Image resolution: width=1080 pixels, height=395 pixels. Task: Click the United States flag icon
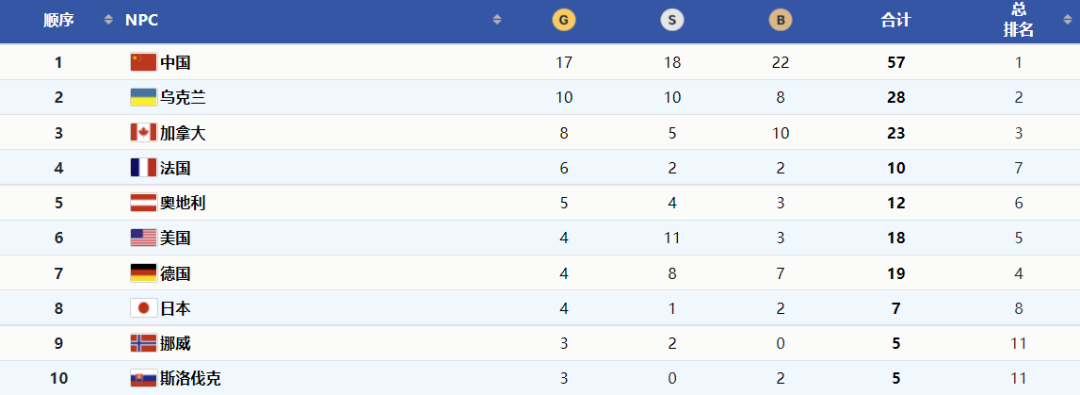tap(143, 238)
